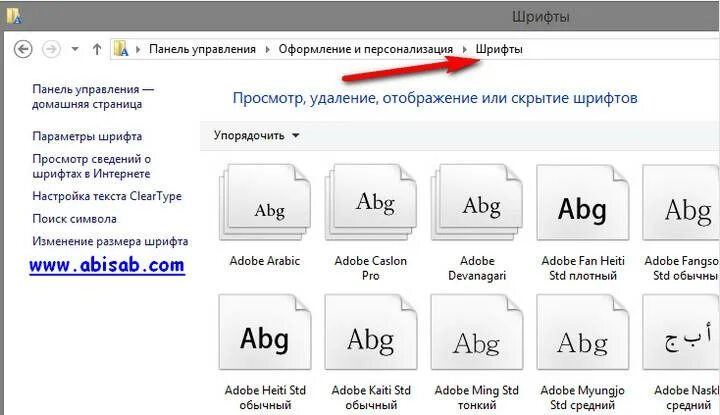This screenshot has width=720, height=415.
Task: Open Поиск символа link
Action: coord(74,219)
